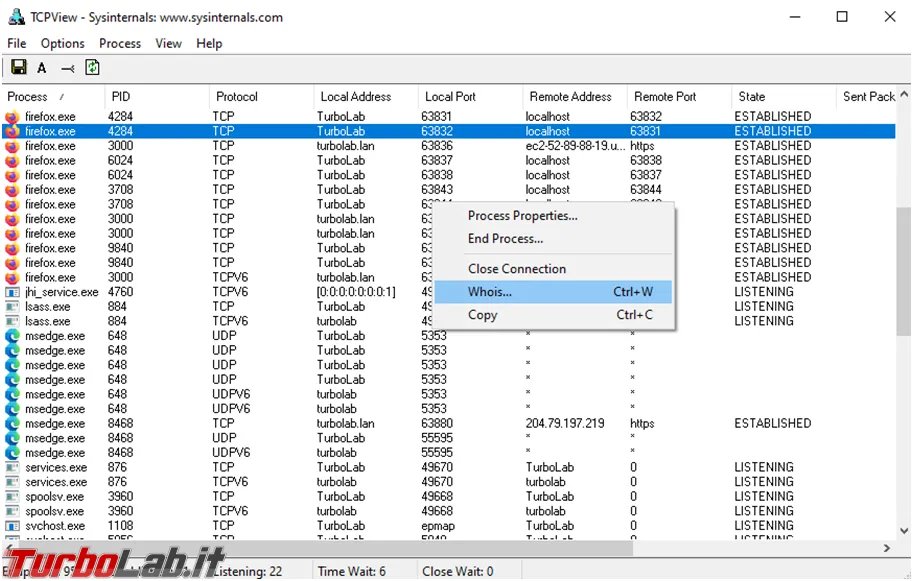Sort by the Local Port column header

tap(470, 97)
